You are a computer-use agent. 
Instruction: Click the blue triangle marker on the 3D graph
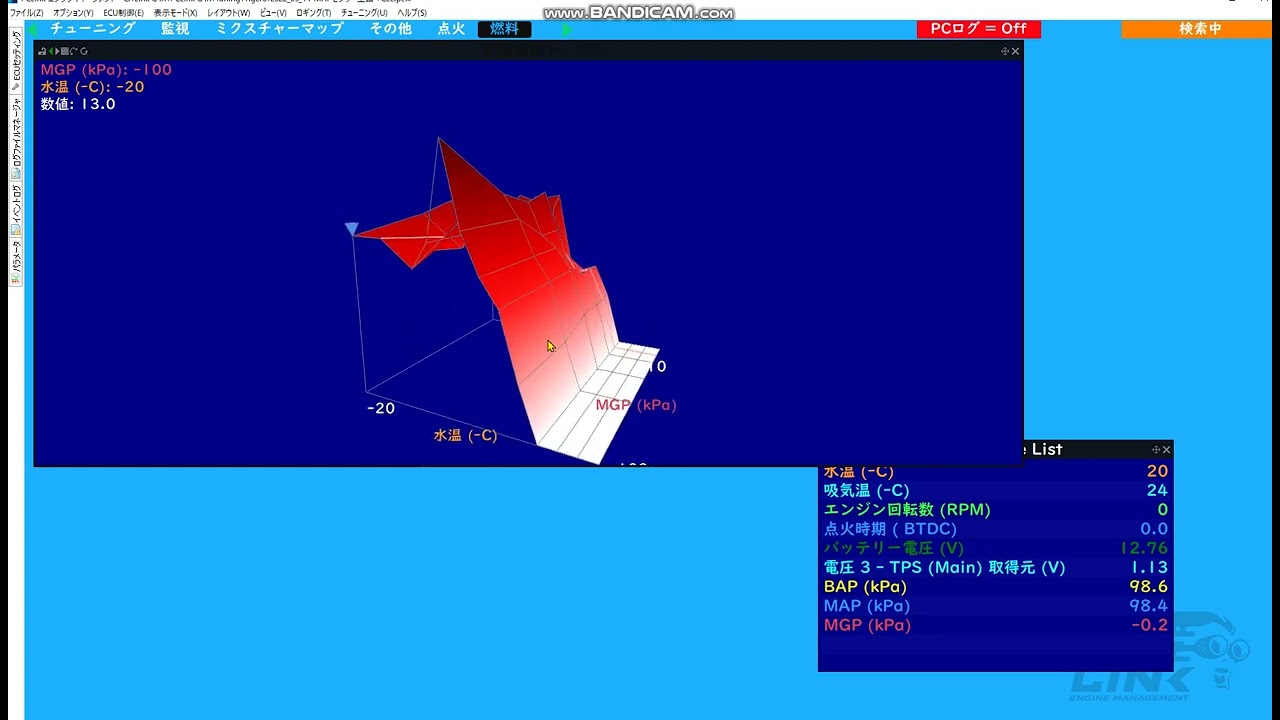351,229
